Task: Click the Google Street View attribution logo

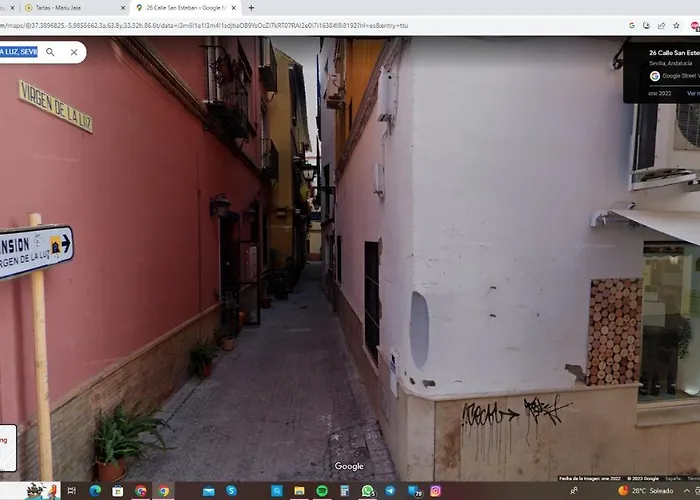Action: (655, 76)
